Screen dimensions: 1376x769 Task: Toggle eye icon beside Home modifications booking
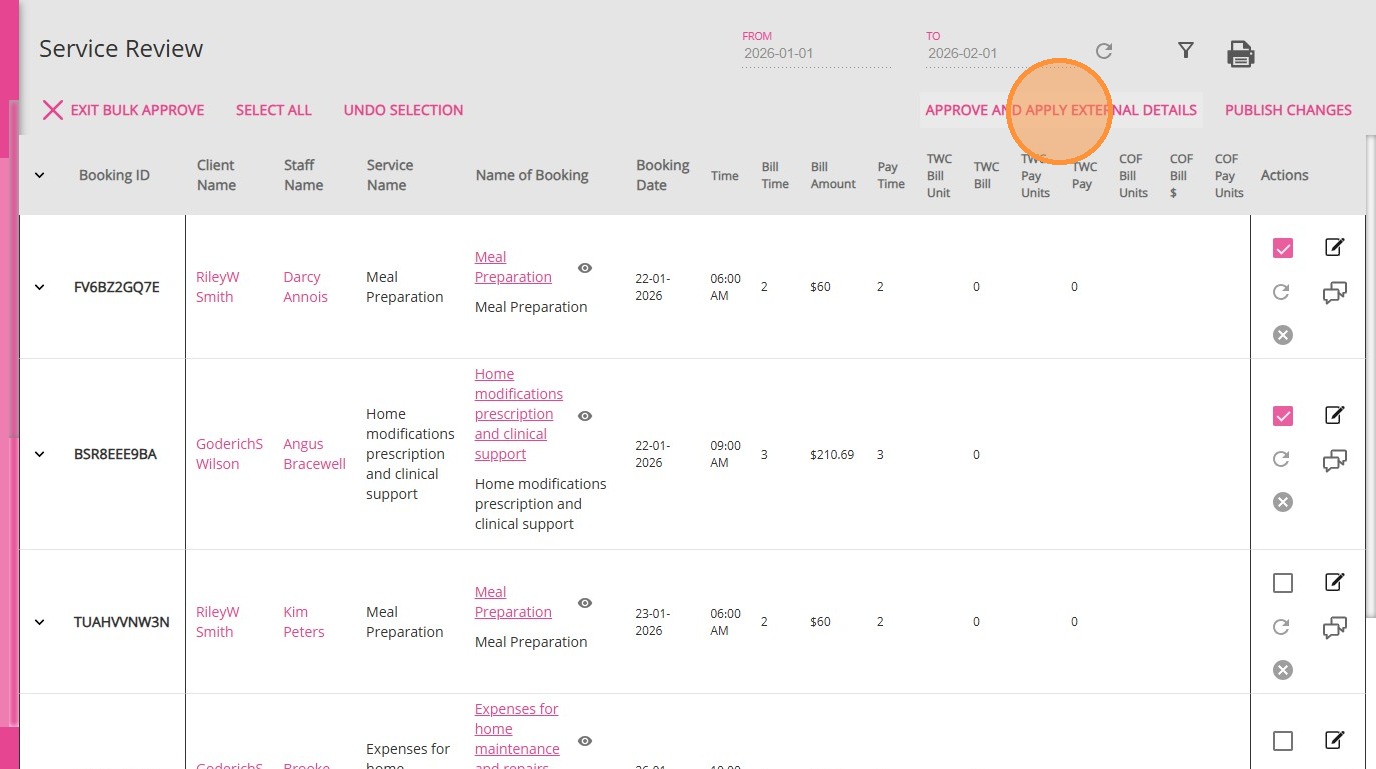[585, 415]
